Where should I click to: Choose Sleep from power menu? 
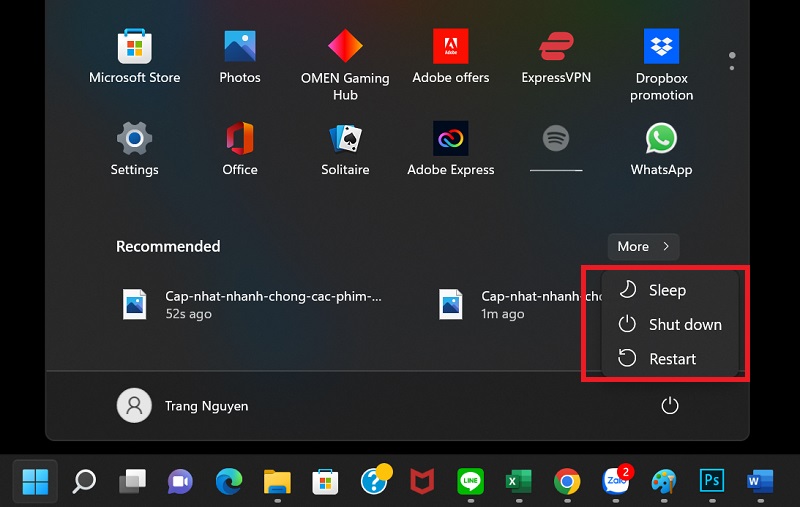[670, 290]
